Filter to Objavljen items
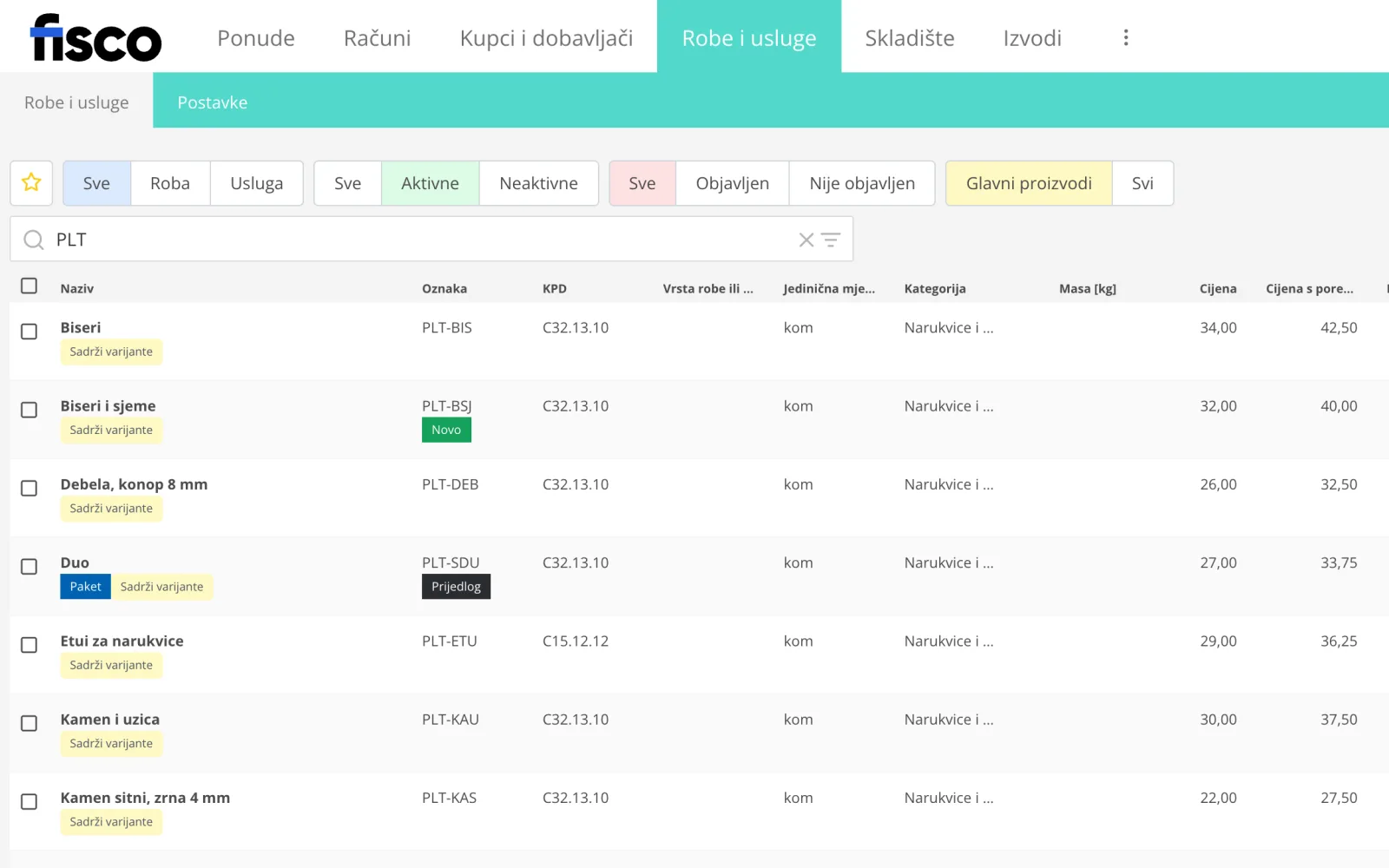This screenshot has width=1389, height=868. point(732,183)
